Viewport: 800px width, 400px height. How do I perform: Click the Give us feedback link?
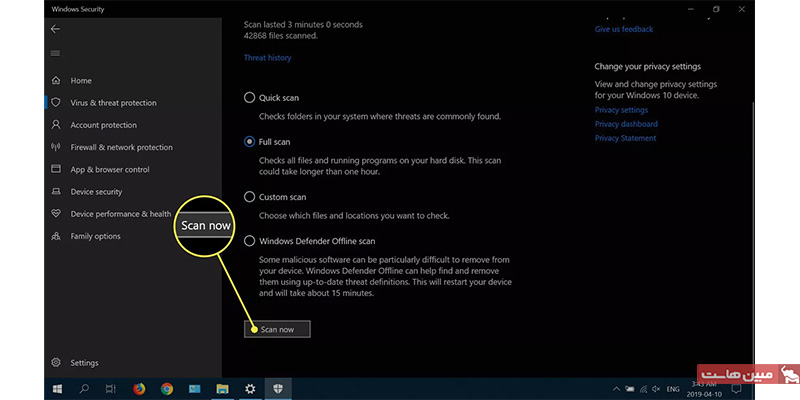click(623, 29)
